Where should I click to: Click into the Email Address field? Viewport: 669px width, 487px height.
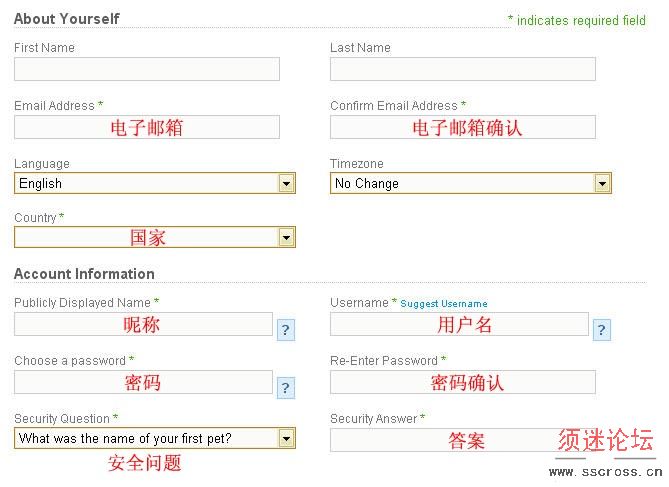pos(147,127)
